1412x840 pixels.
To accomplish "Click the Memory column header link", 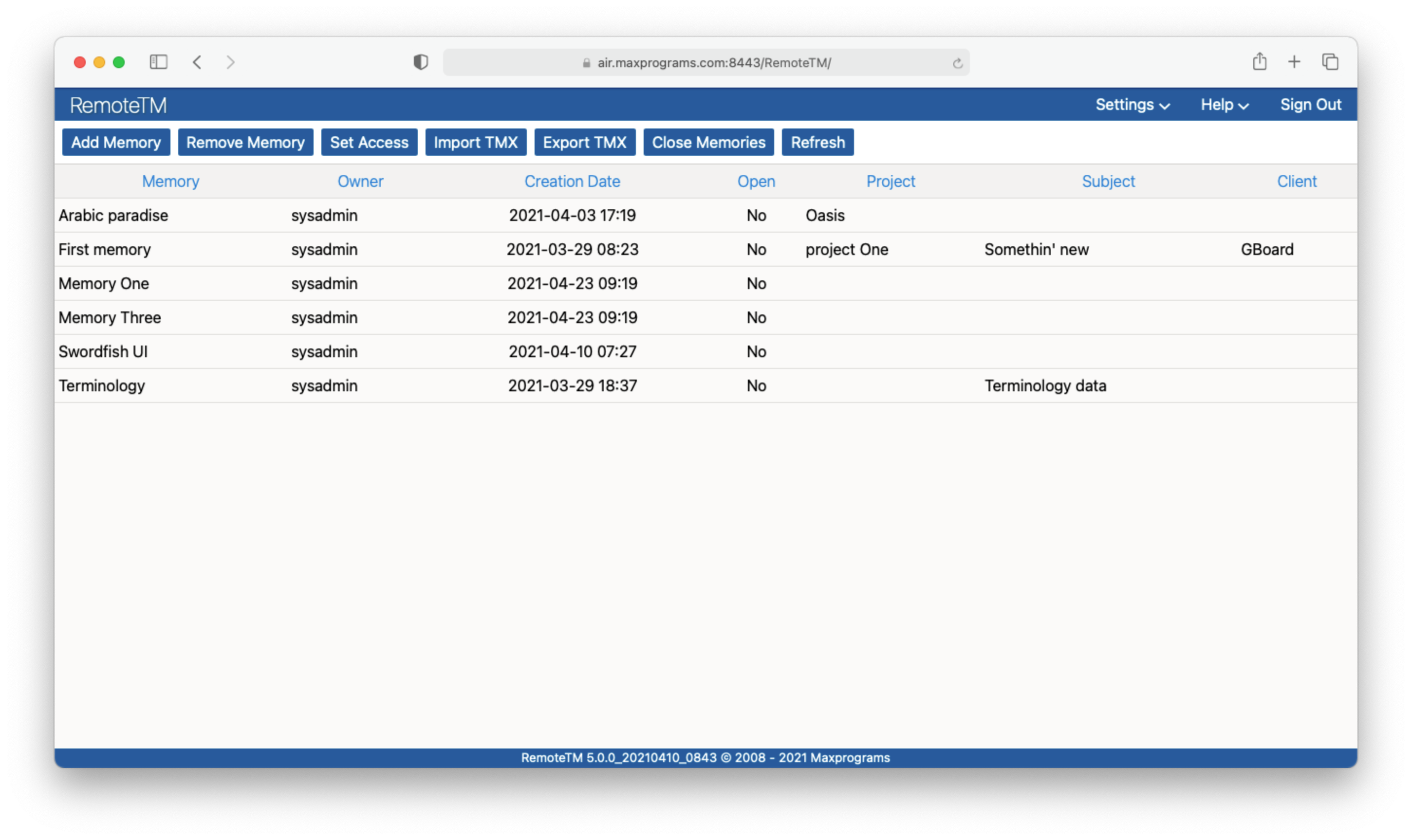I will [170, 181].
